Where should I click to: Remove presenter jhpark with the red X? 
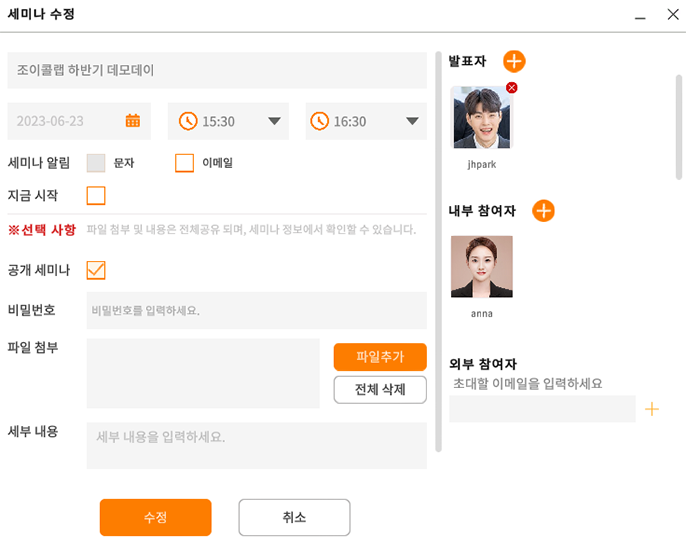511,88
